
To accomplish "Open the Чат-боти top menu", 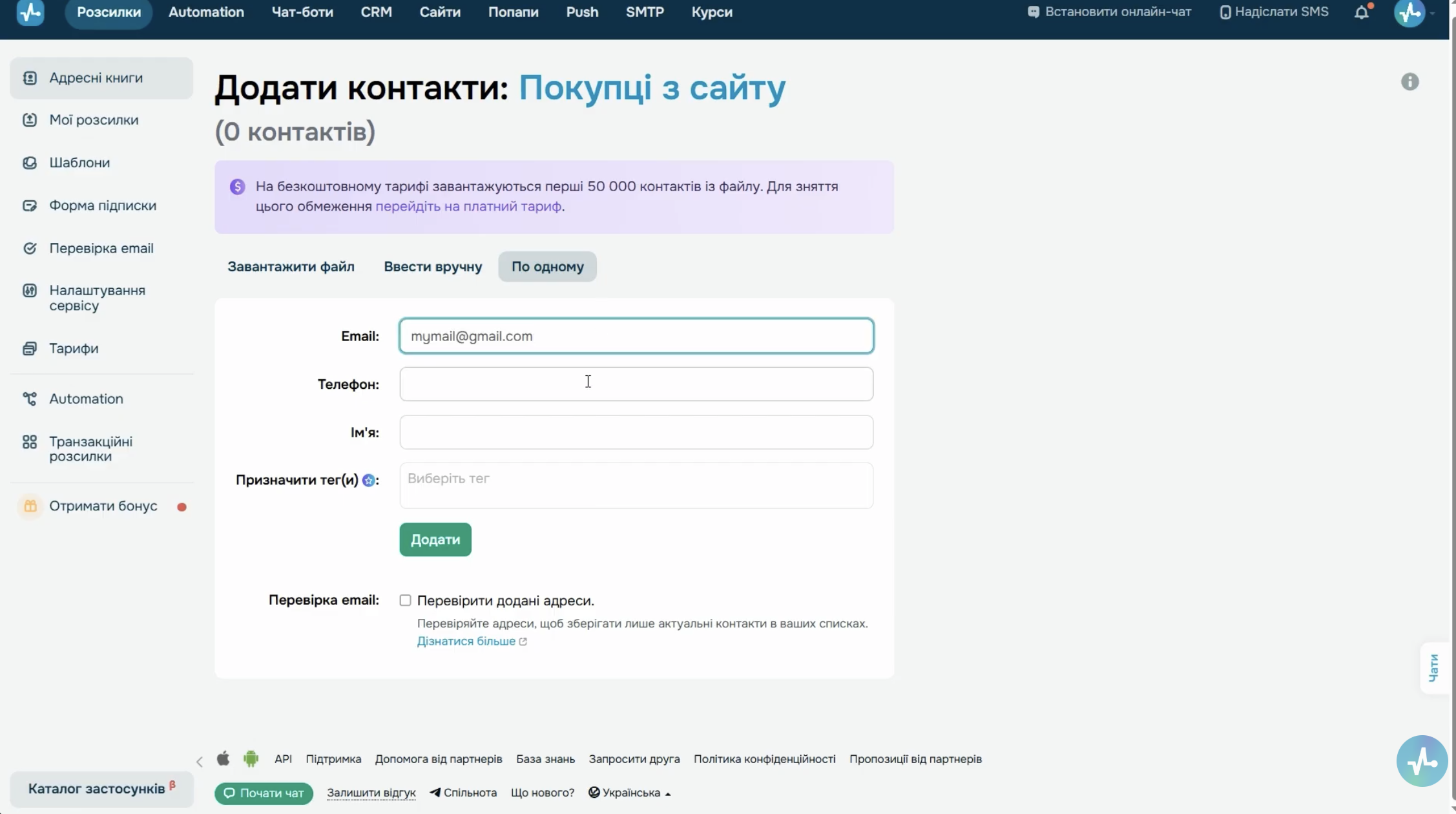I will [x=302, y=12].
